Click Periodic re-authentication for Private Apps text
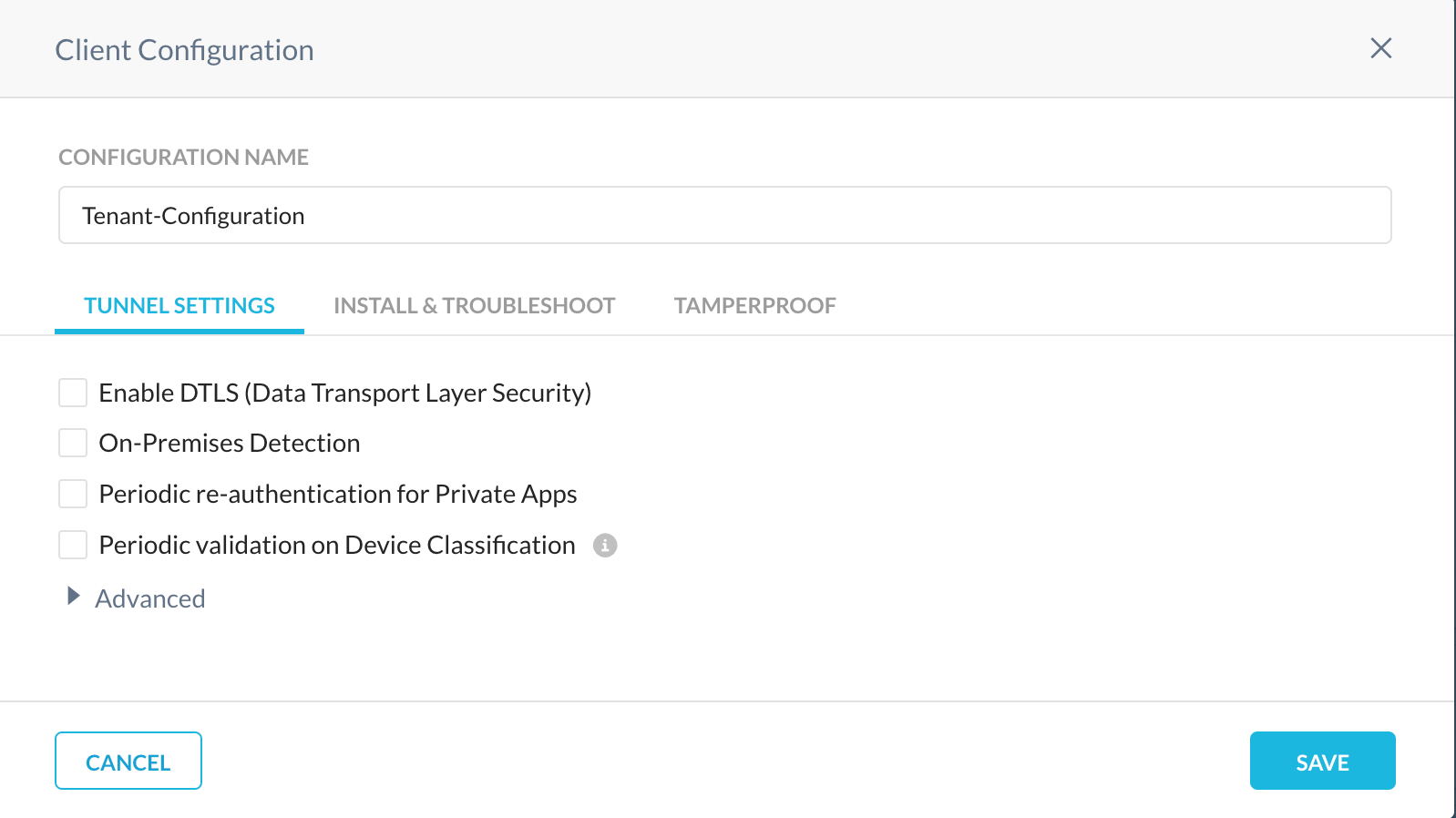The width and height of the screenshot is (1456, 818). point(338,494)
